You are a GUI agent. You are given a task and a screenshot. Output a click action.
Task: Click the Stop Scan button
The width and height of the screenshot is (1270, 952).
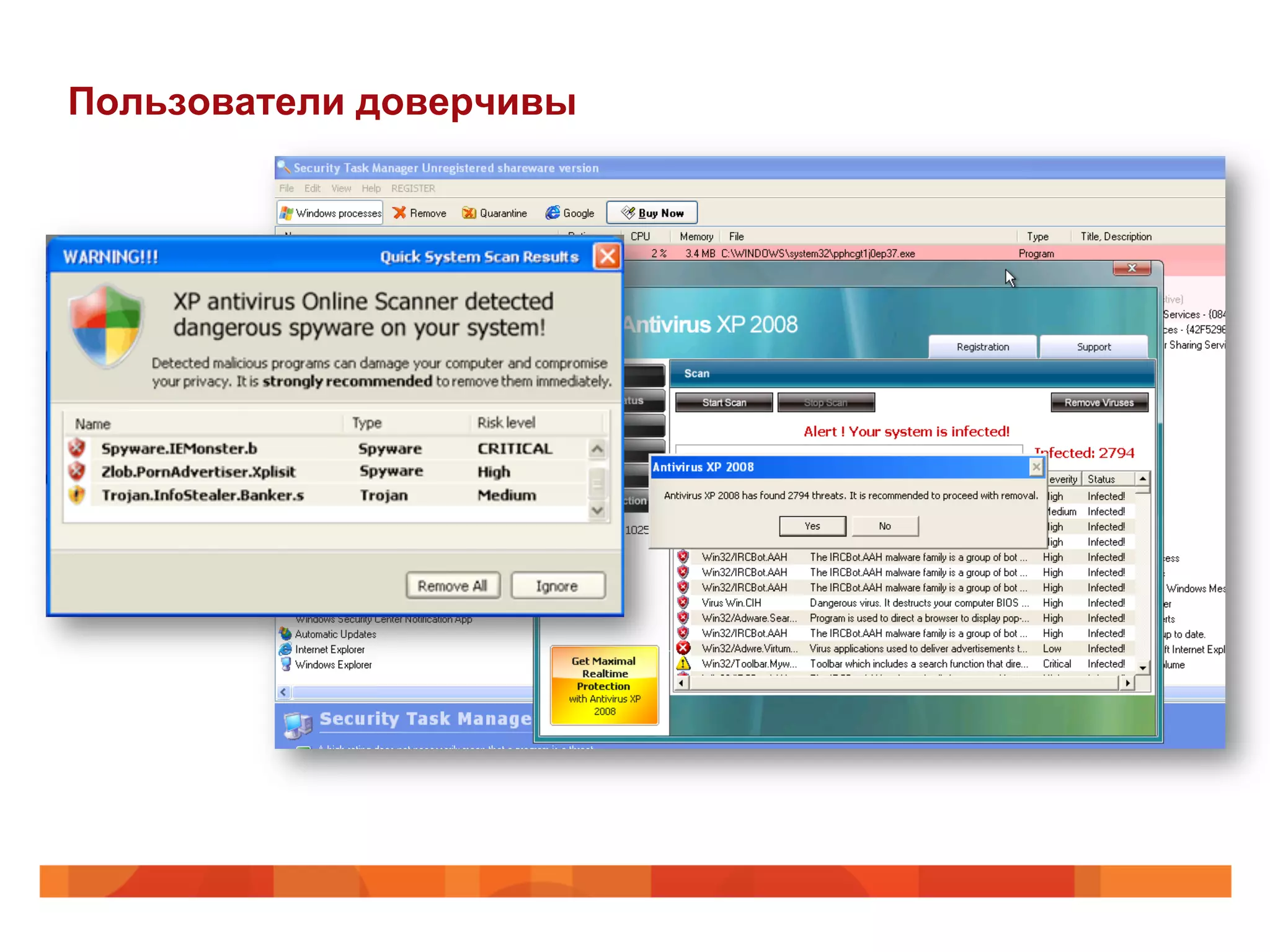pos(825,402)
